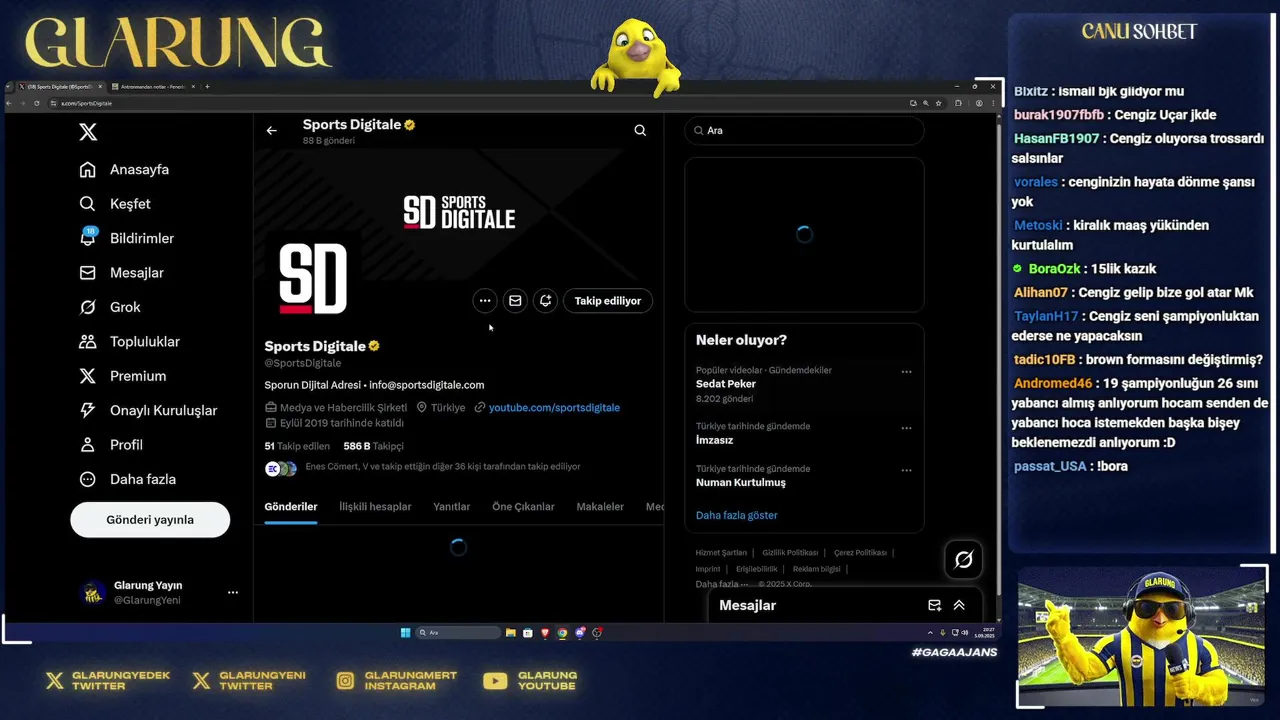This screenshot has width=1280, height=720.
Task: Click the Ara search field on X
Action: point(804,130)
